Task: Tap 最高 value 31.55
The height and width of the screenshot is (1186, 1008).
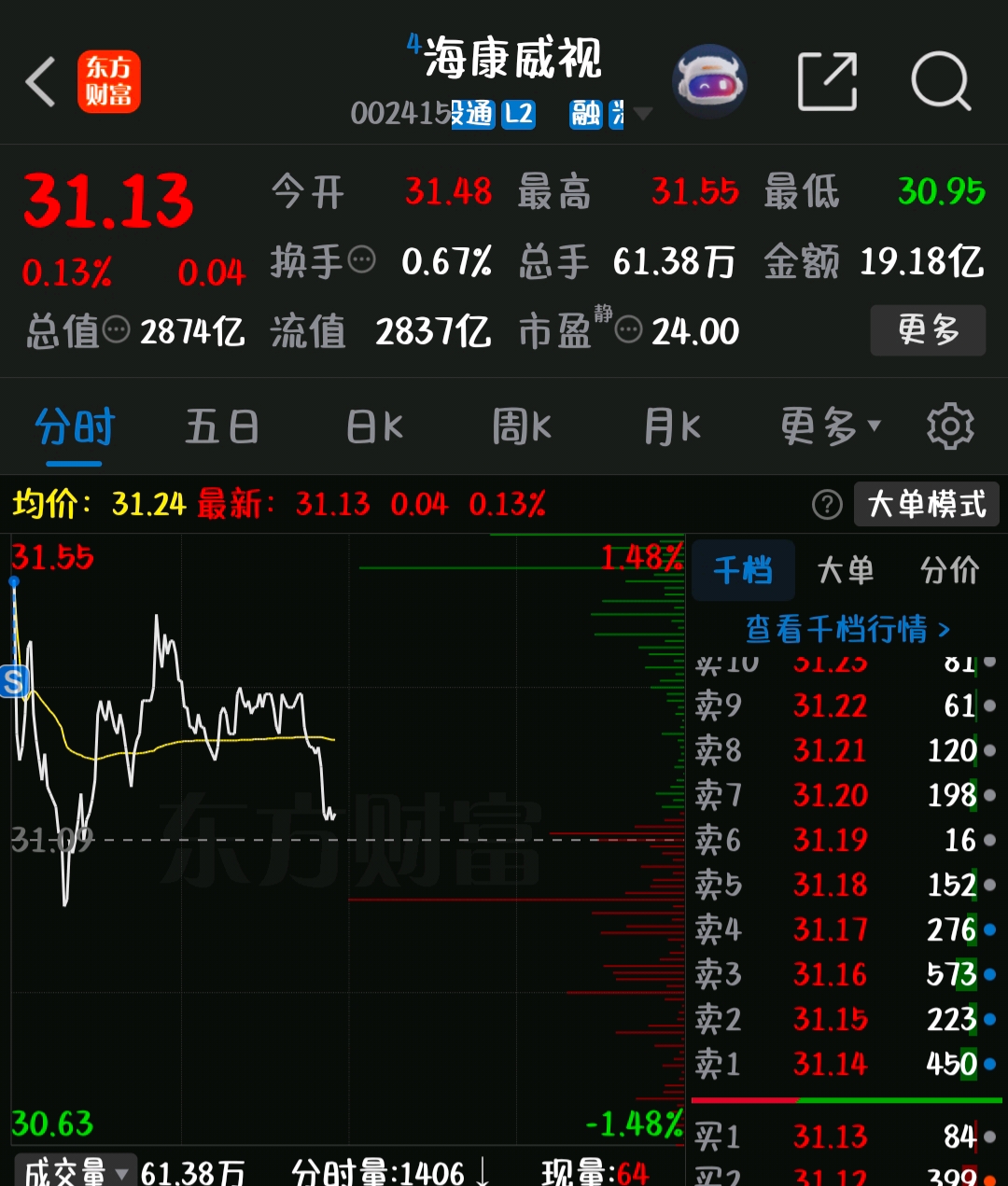Action: (695, 192)
